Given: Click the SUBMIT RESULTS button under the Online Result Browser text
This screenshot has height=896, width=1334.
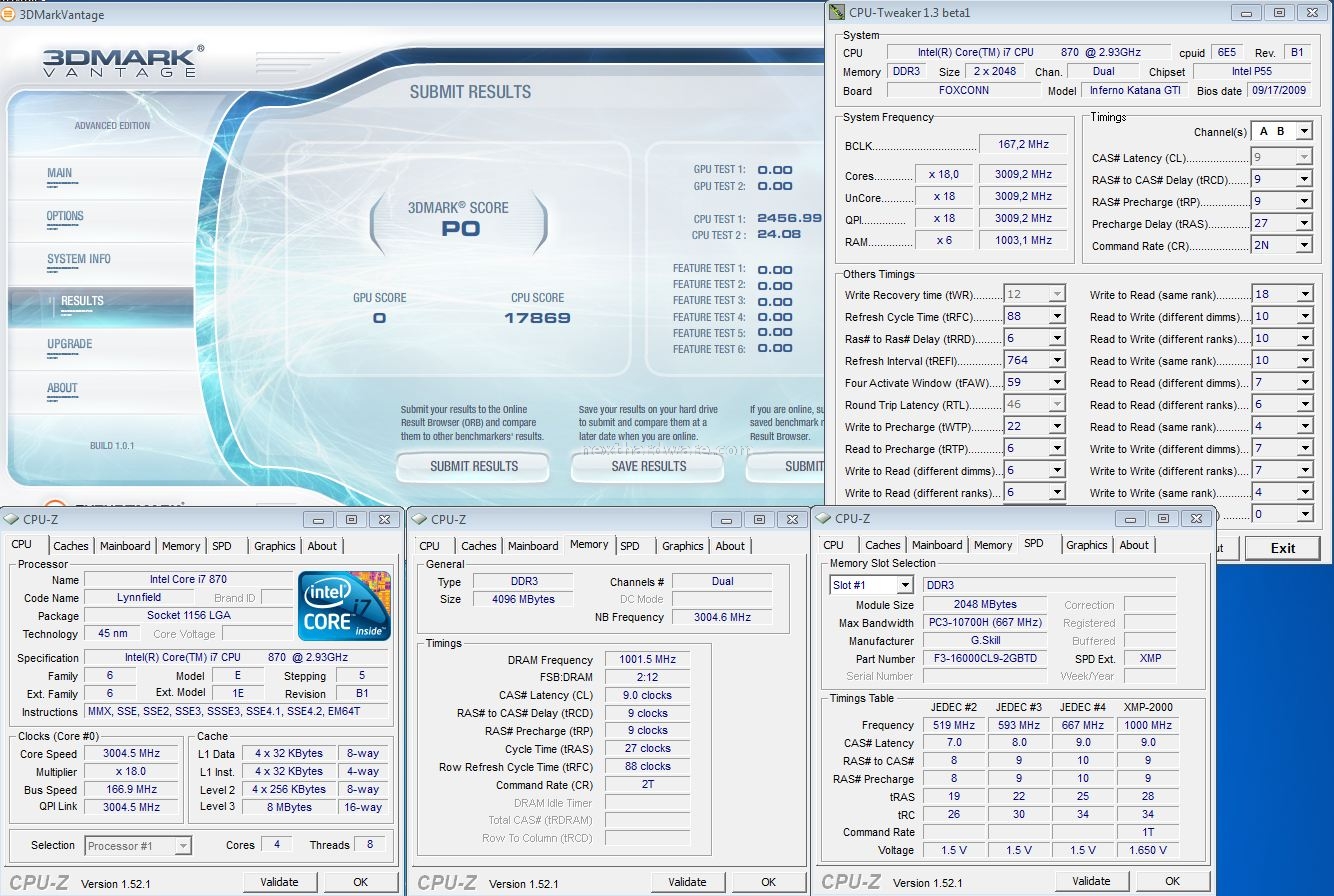Looking at the screenshot, I should tap(473, 466).
